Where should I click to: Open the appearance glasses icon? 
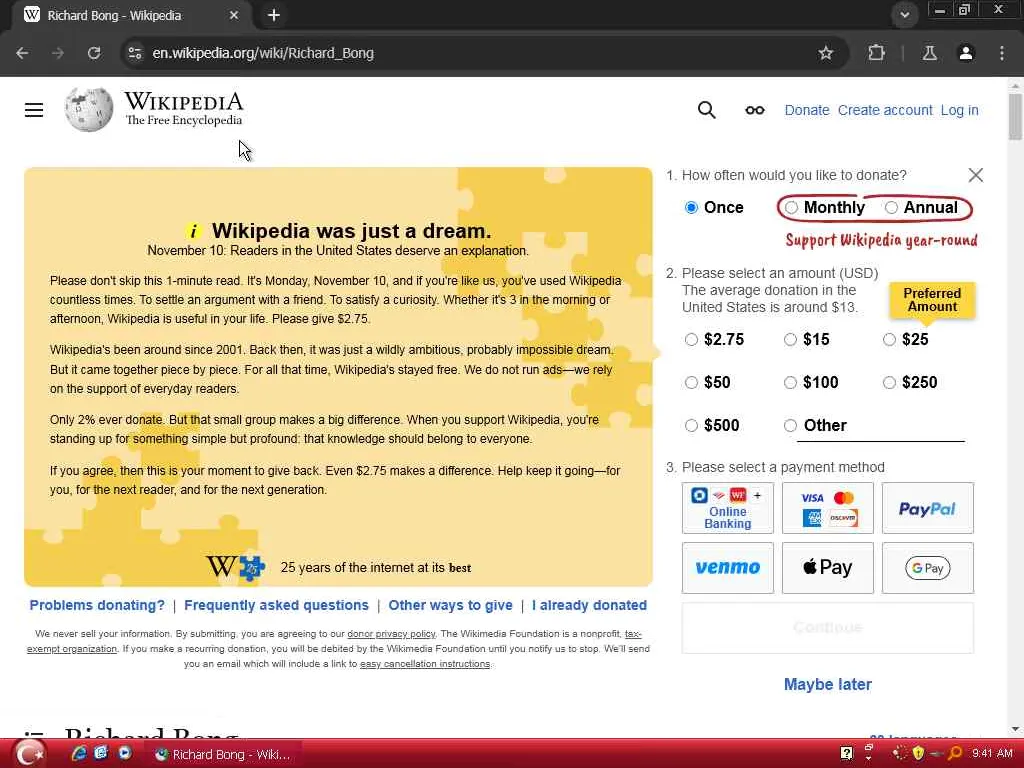point(754,110)
